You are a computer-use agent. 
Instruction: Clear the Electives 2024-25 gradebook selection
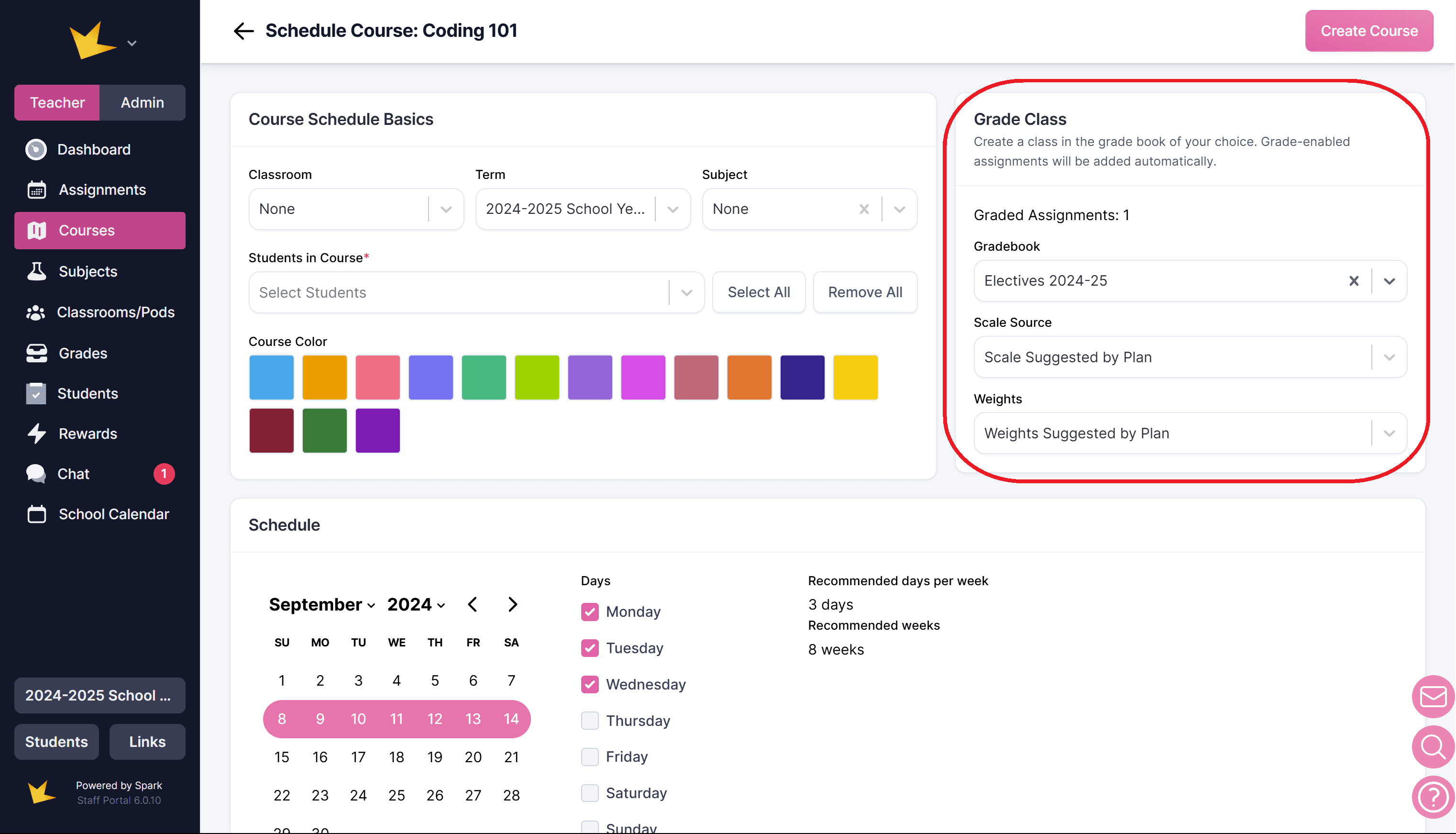pyautogui.click(x=1354, y=281)
